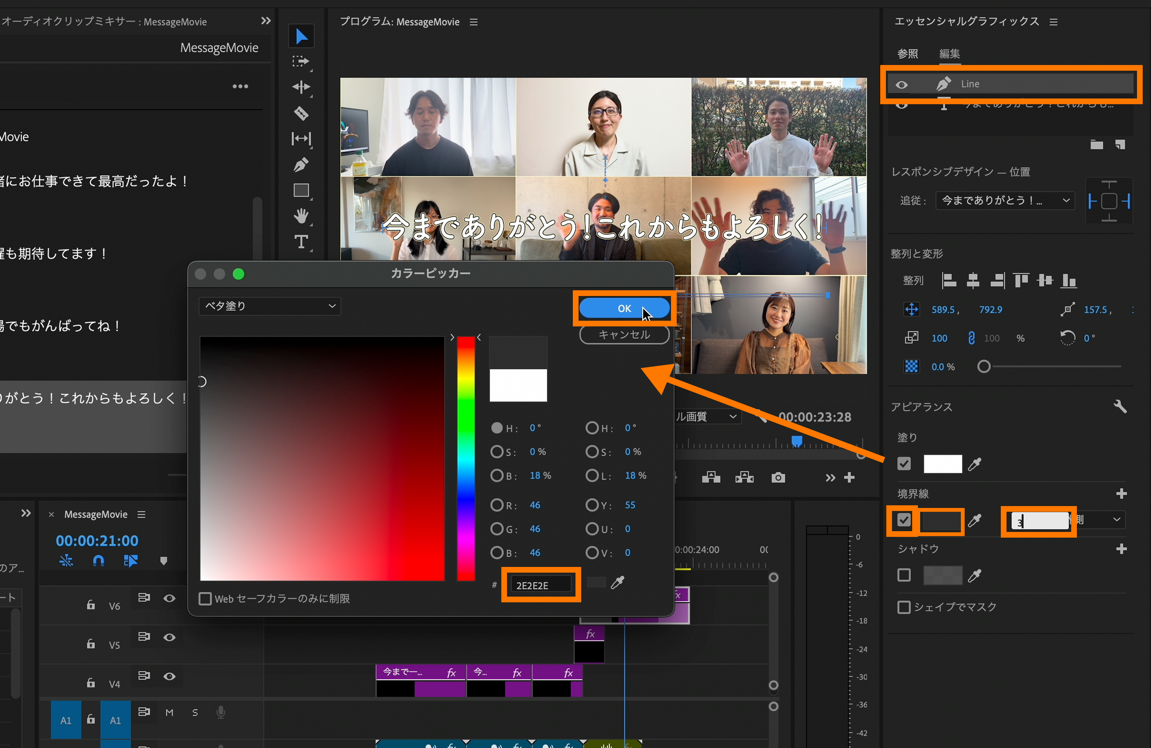Viewport: 1151px width, 748px height.
Task: Select the Hand tool
Action: (301, 216)
